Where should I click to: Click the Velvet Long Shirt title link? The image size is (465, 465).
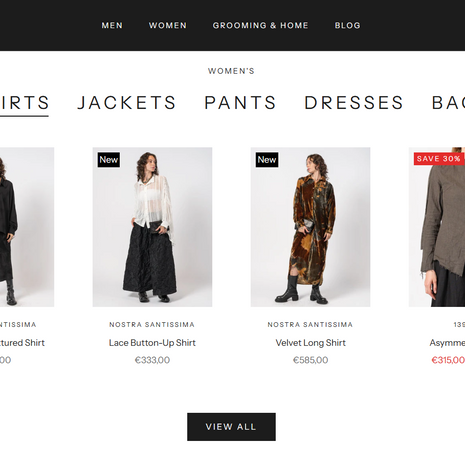click(x=310, y=343)
